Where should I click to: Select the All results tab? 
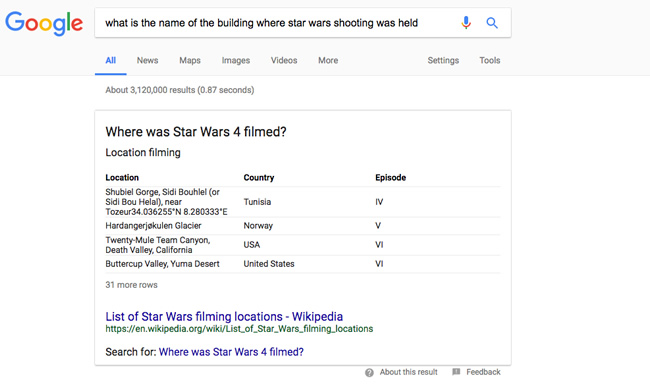tap(111, 60)
